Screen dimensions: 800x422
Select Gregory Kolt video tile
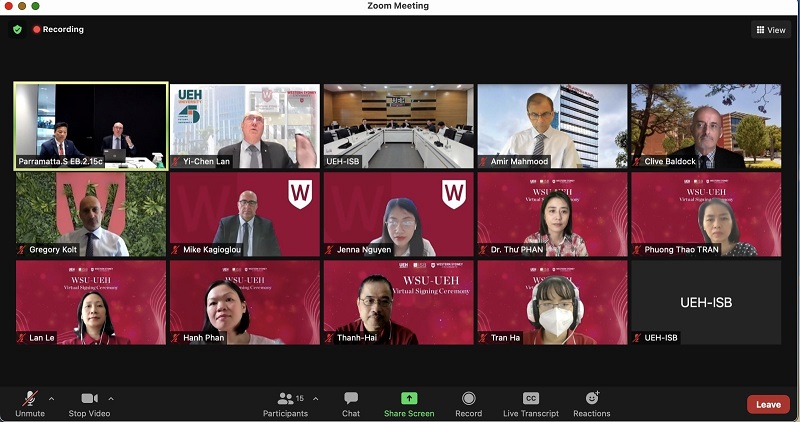pos(91,214)
